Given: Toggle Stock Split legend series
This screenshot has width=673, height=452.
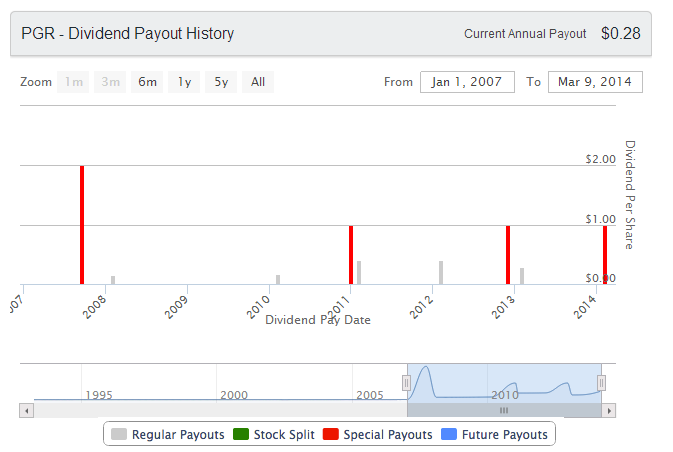Looking at the screenshot, I should pos(274,434).
